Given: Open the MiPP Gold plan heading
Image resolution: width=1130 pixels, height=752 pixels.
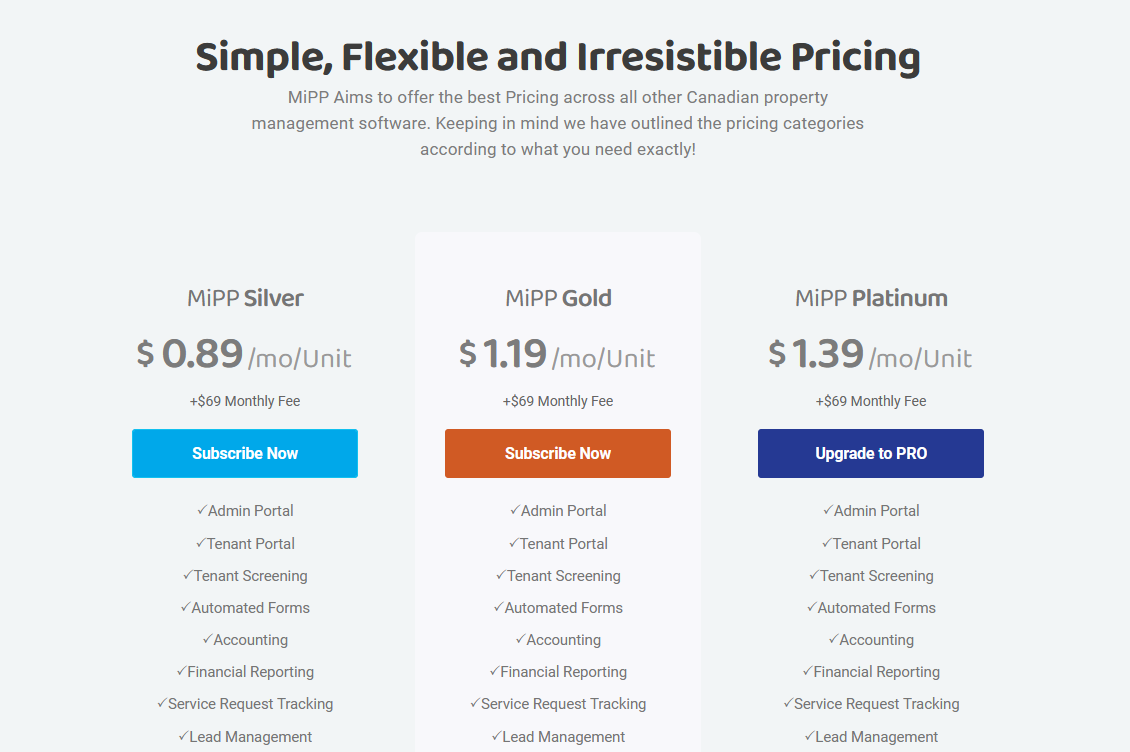Looking at the screenshot, I should tap(557, 297).
